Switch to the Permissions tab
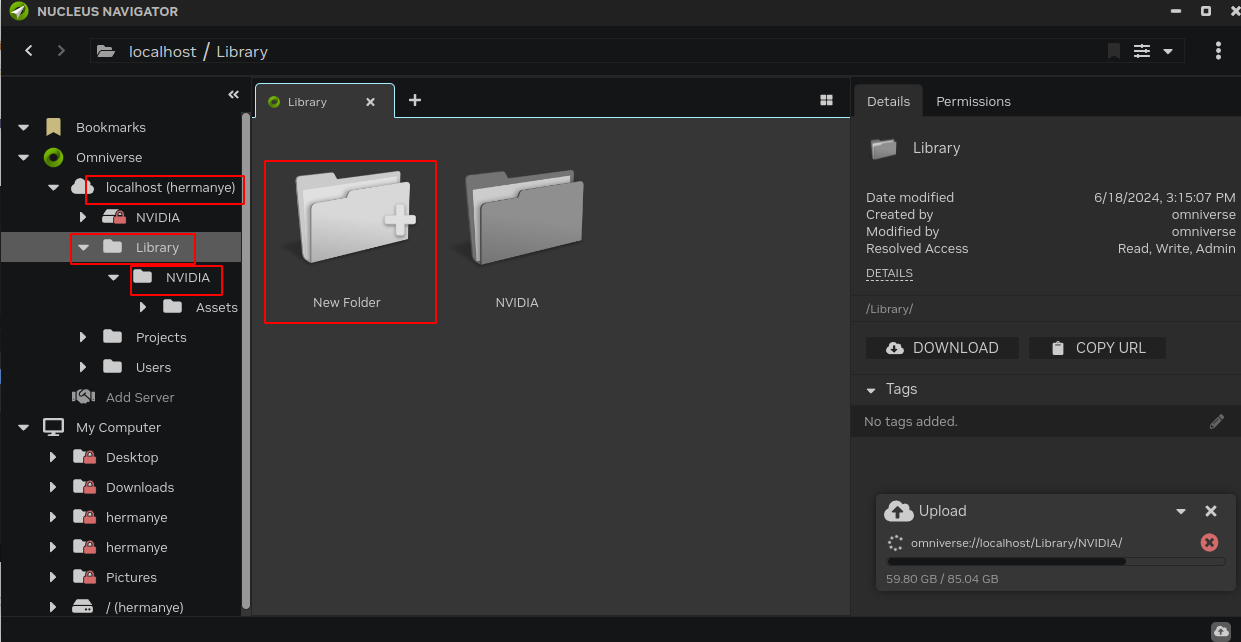Image resolution: width=1241 pixels, height=642 pixels. [x=973, y=101]
